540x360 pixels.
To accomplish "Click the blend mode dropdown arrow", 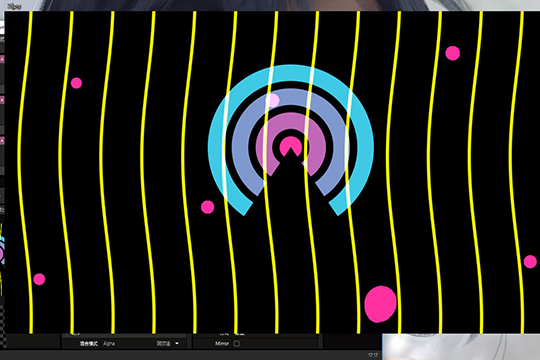I will pyautogui.click(x=177, y=343).
